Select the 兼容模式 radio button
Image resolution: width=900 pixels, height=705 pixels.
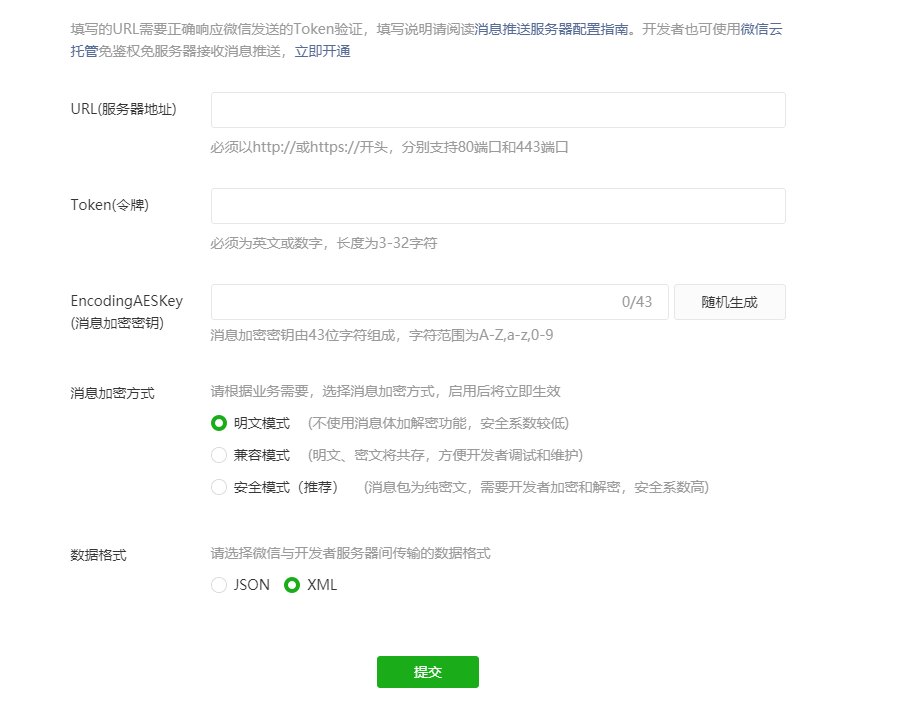(x=219, y=455)
